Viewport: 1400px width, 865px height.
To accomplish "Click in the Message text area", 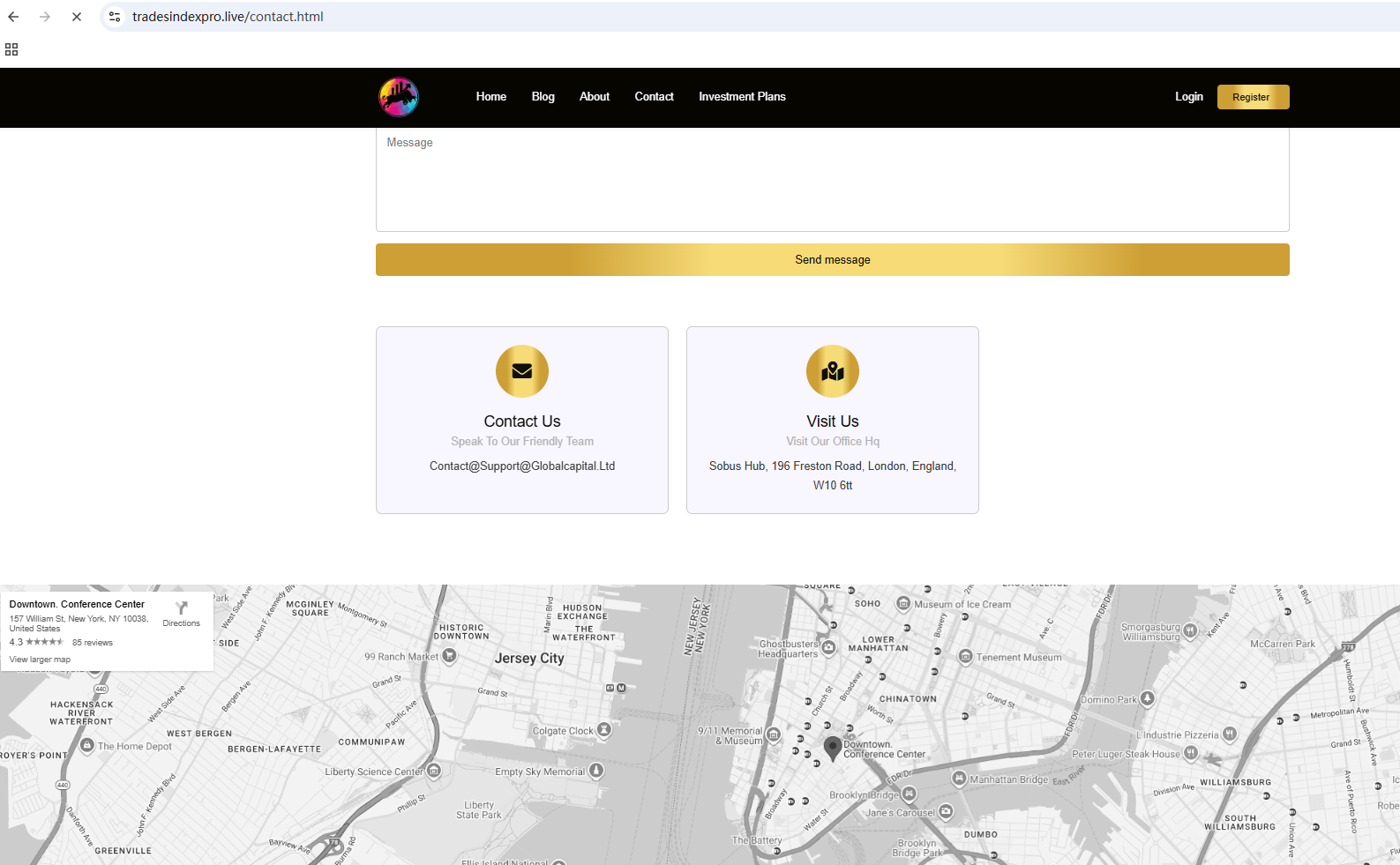I will point(833,180).
